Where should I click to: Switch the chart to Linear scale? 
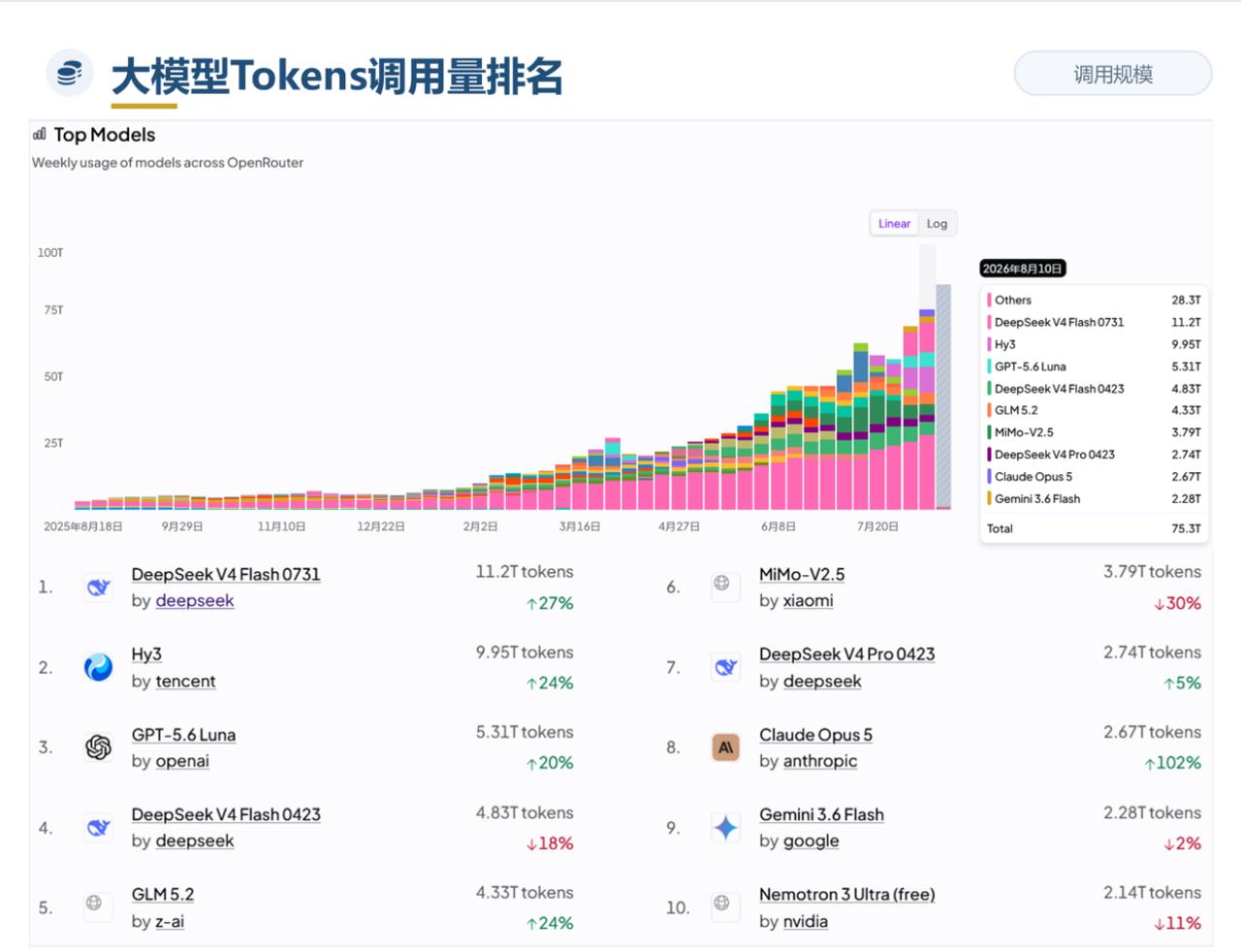(x=894, y=223)
